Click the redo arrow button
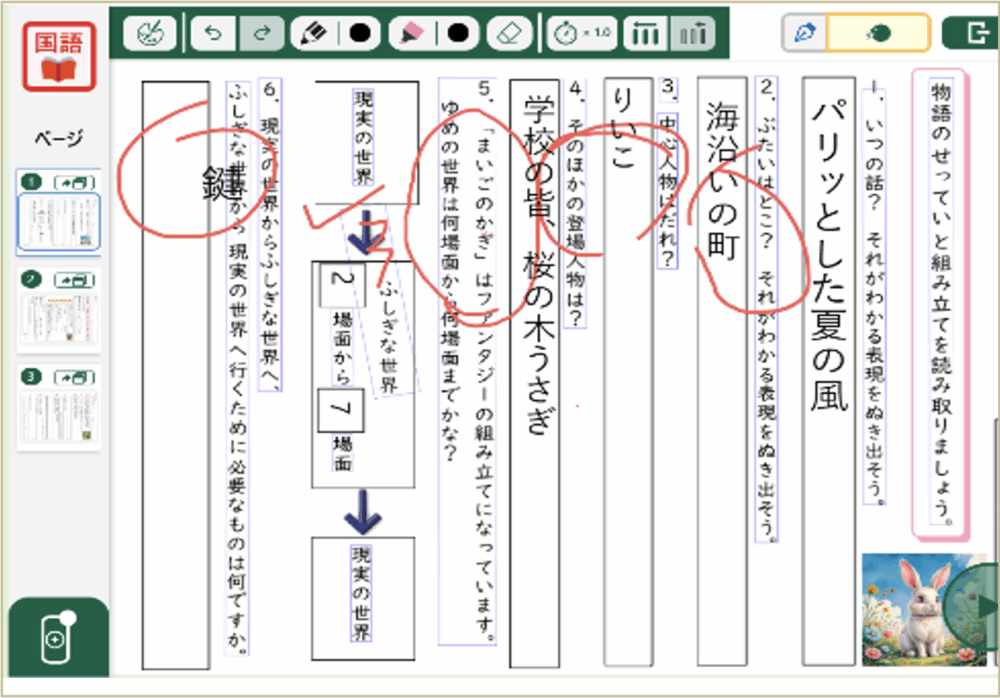Screen dimensions: 1000x698 (x=262, y=33)
